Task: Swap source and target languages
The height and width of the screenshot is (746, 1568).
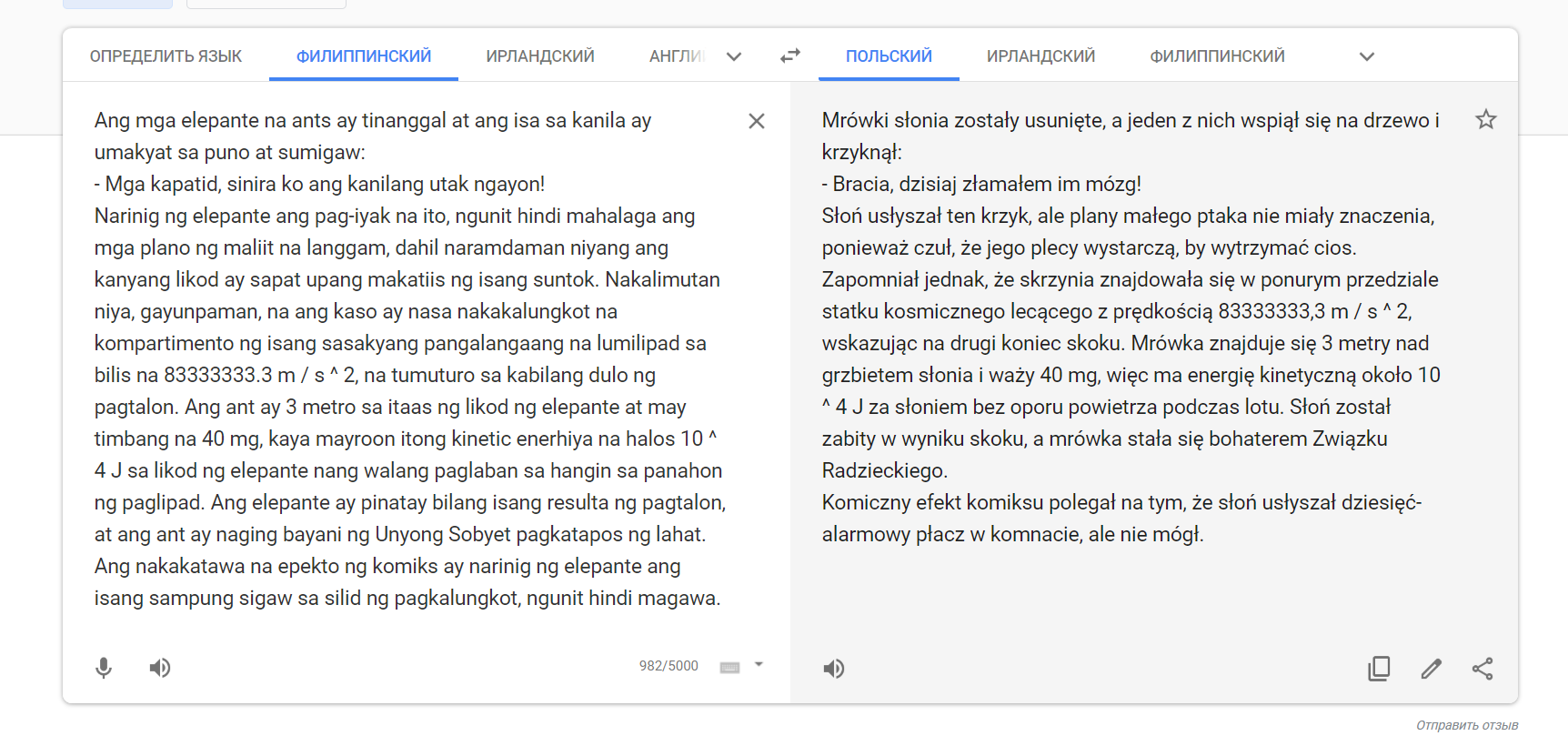Action: [x=790, y=56]
